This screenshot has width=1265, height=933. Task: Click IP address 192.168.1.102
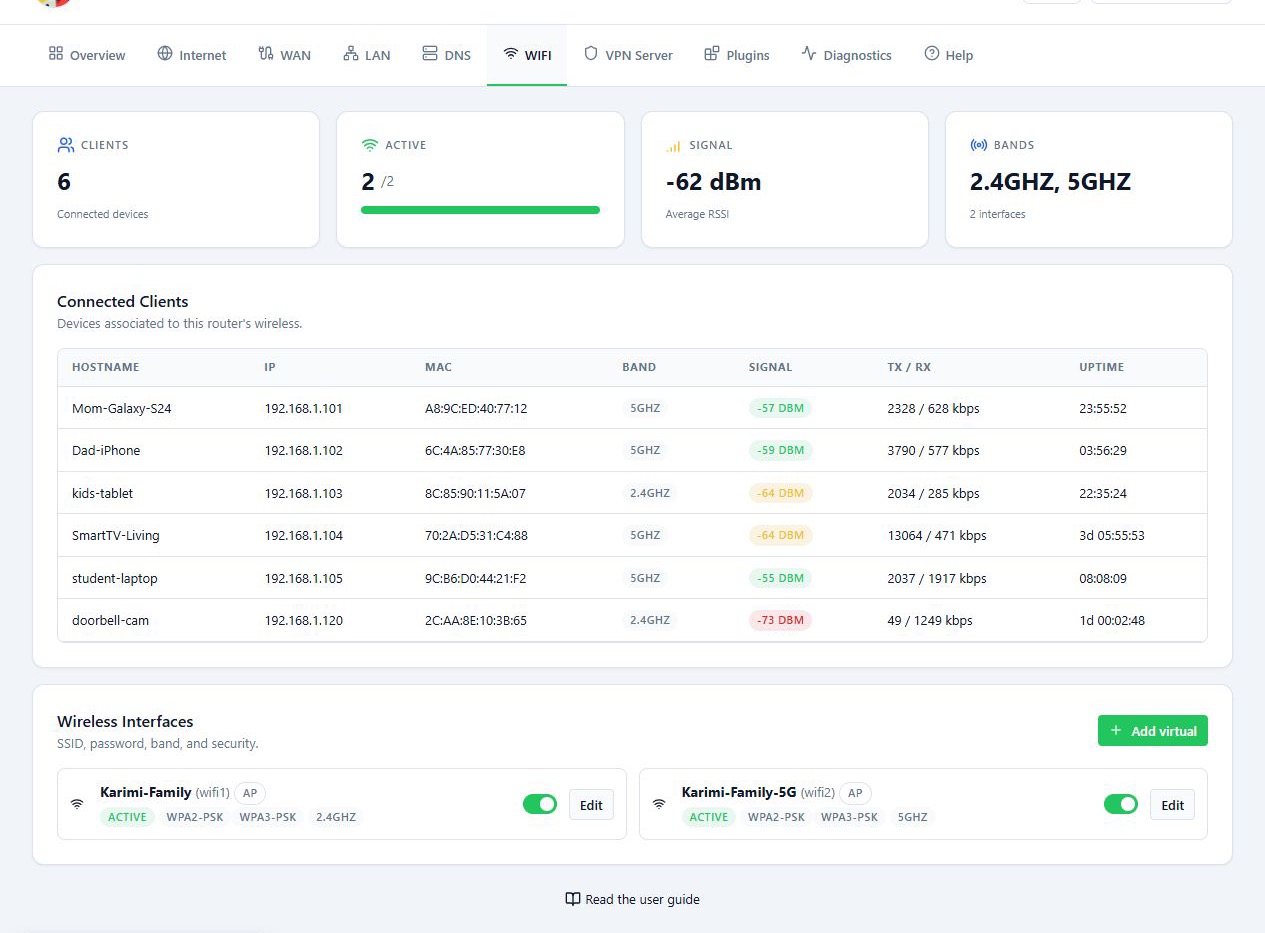coord(304,451)
